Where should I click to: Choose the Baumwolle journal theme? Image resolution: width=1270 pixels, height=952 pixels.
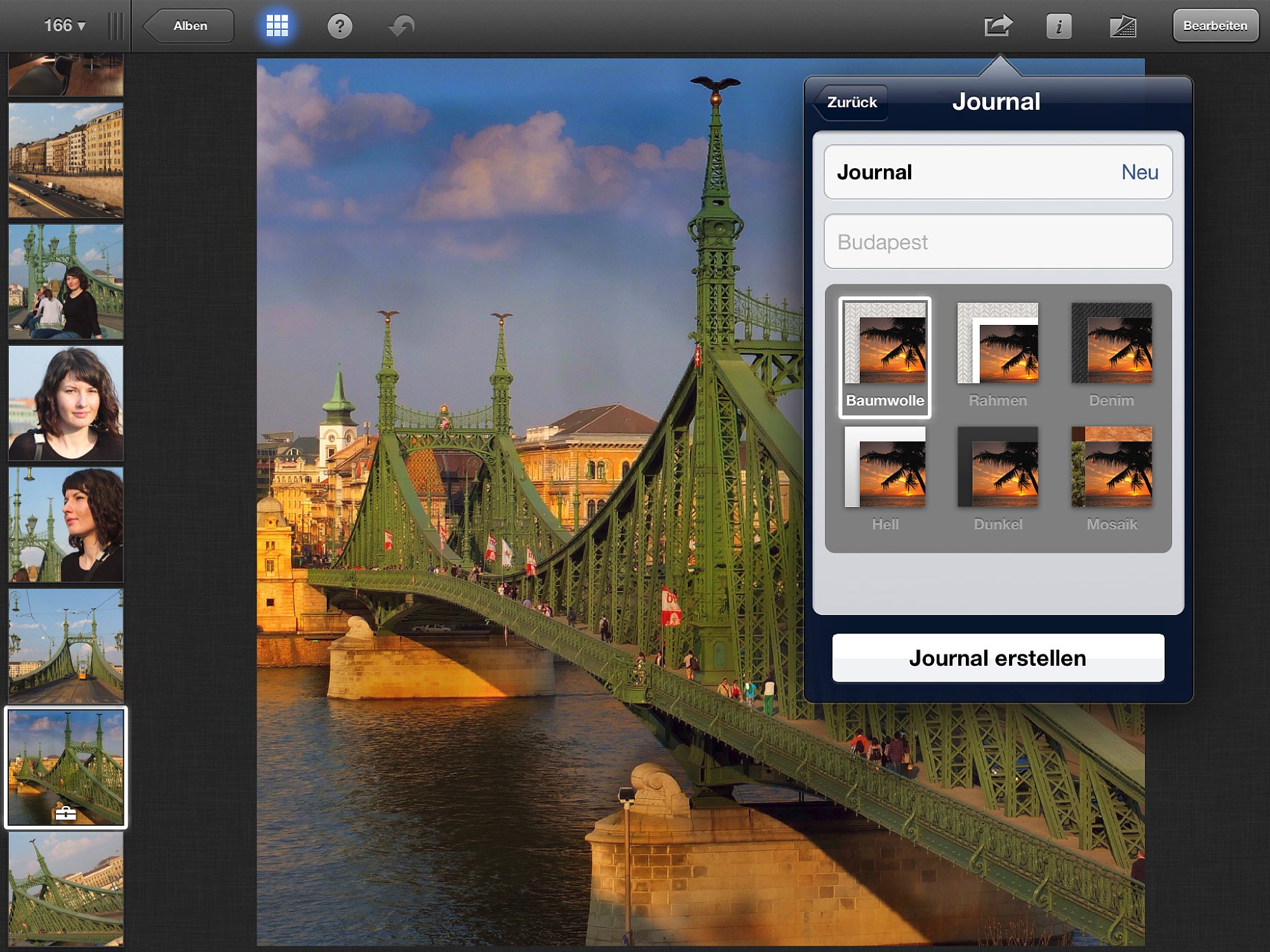885,357
